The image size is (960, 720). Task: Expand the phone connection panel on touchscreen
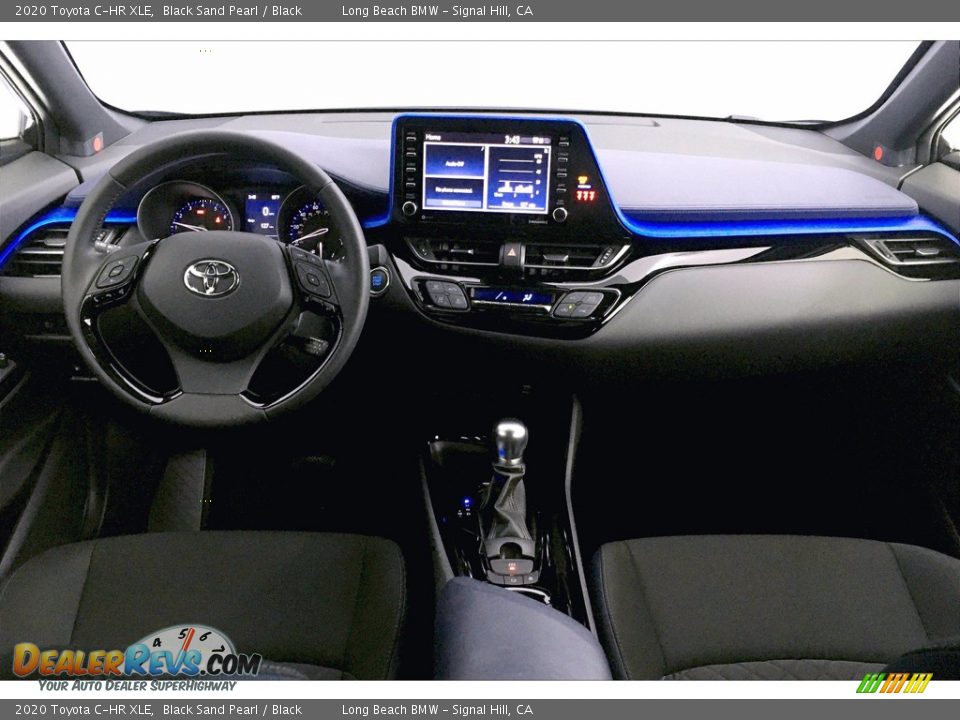tap(453, 189)
